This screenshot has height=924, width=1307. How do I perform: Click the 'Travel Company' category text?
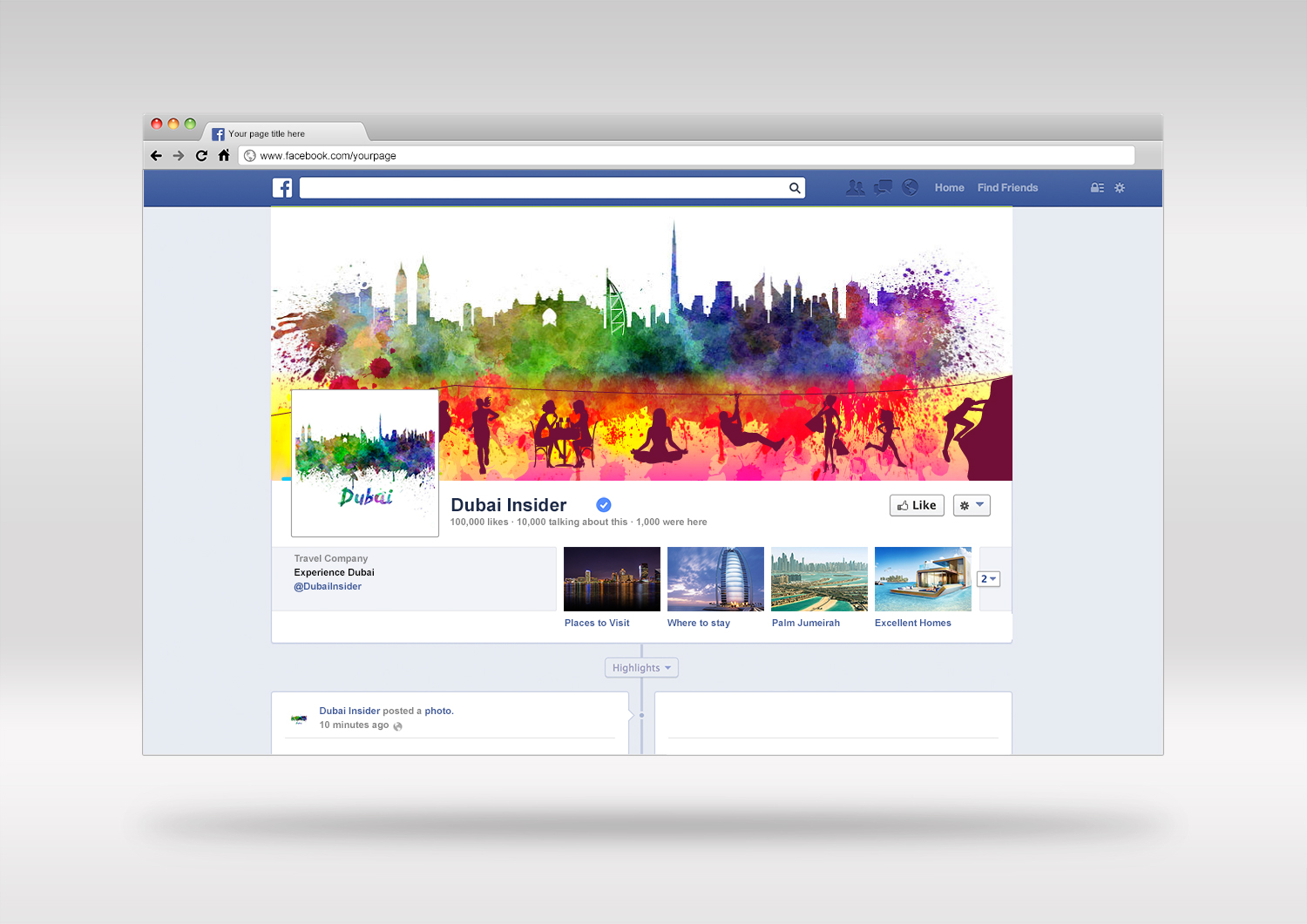[331, 558]
